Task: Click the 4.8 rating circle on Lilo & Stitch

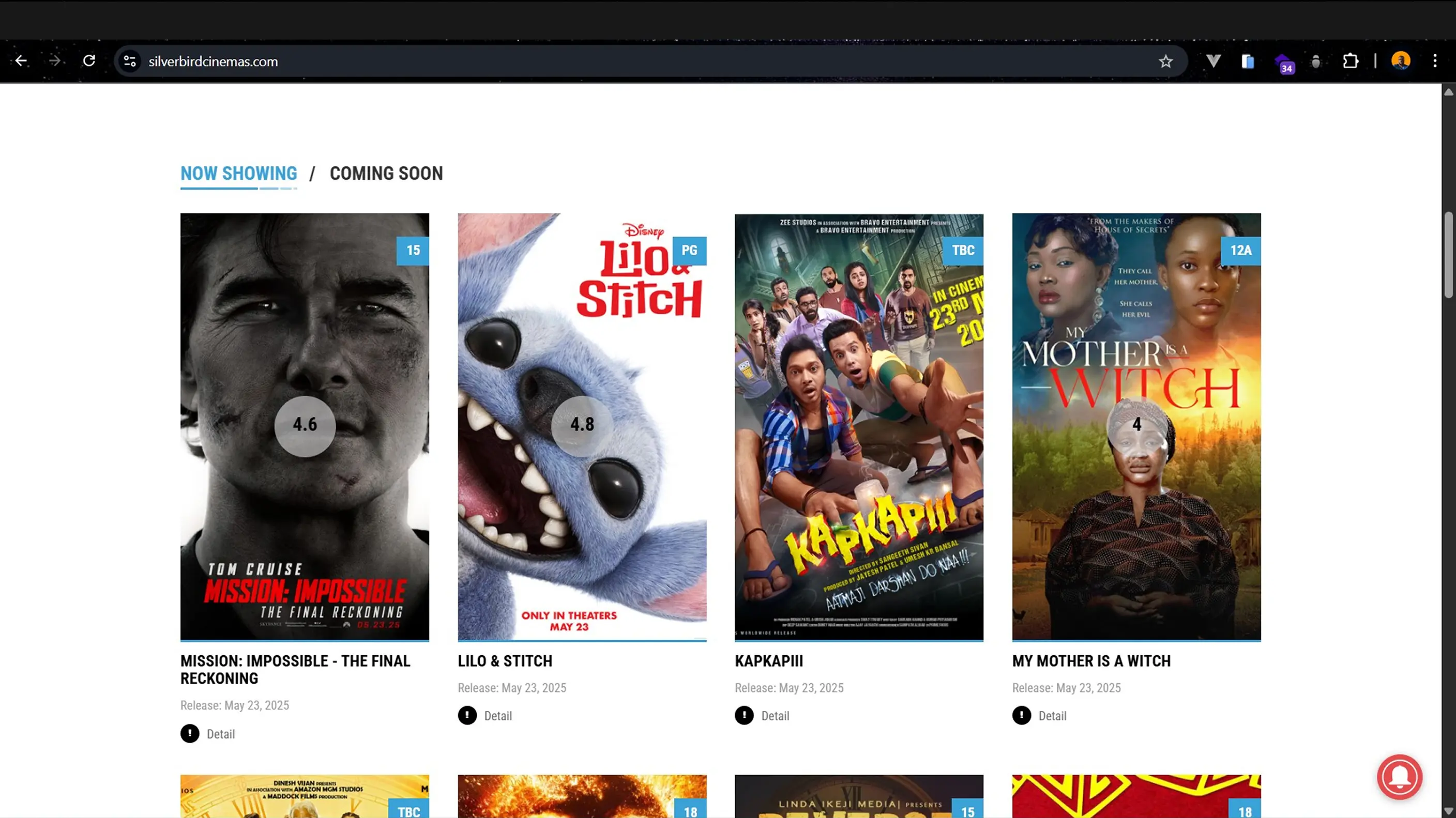Action: point(582,426)
